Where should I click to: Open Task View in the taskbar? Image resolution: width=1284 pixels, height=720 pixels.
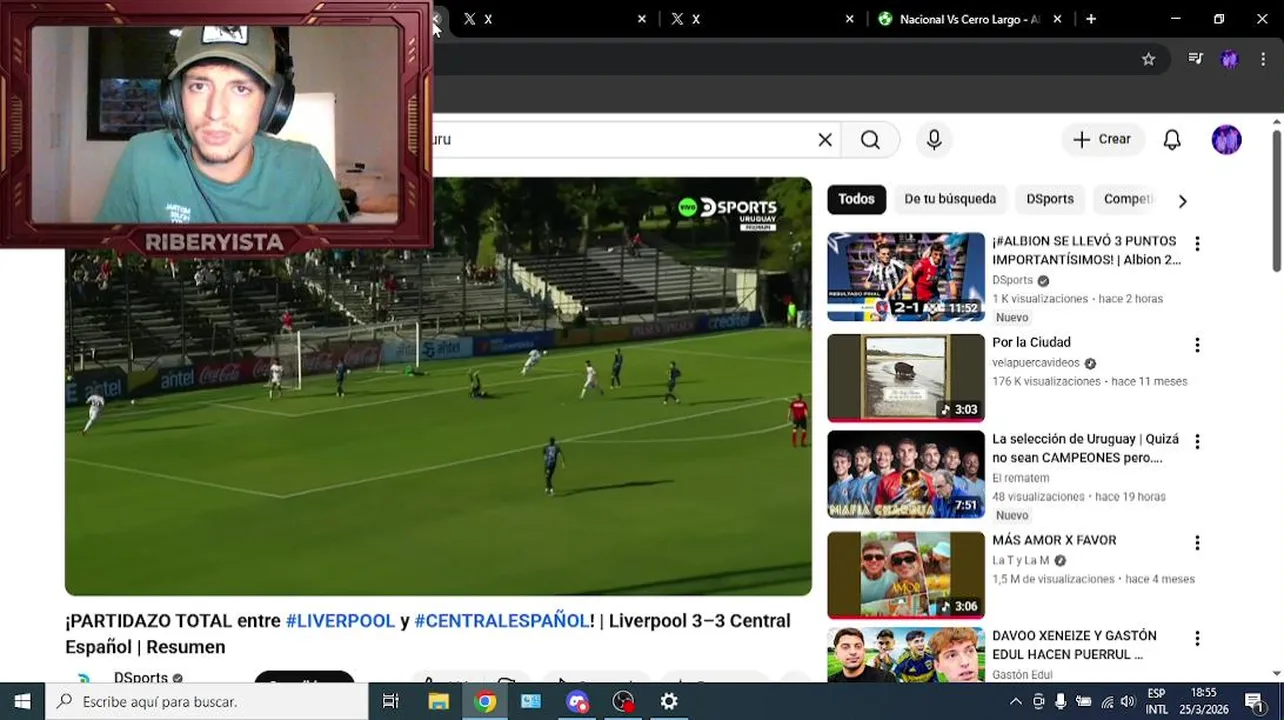pyautogui.click(x=391, y=702)
